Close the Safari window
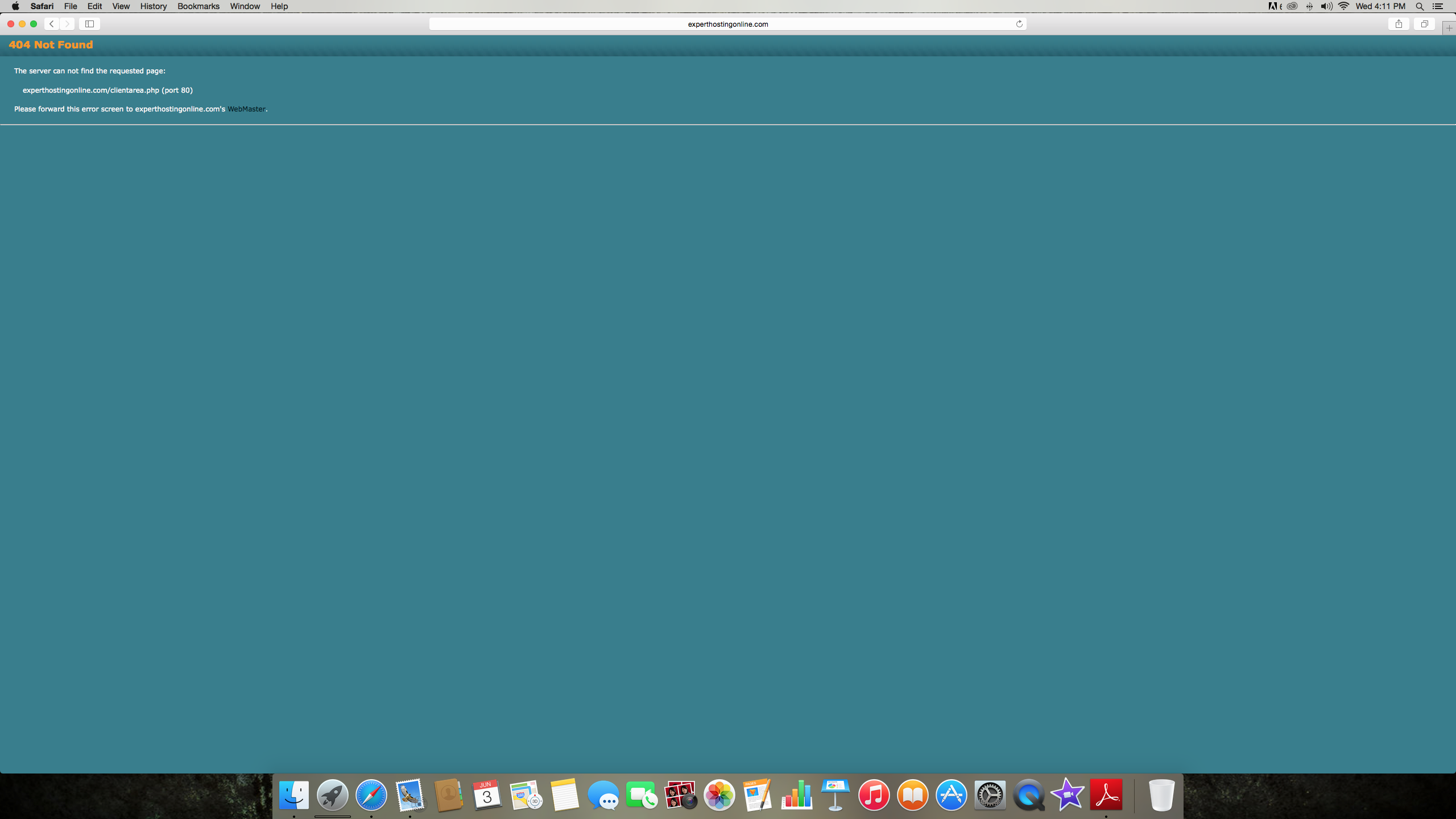 pyautogui.click(x=11, y=24)
